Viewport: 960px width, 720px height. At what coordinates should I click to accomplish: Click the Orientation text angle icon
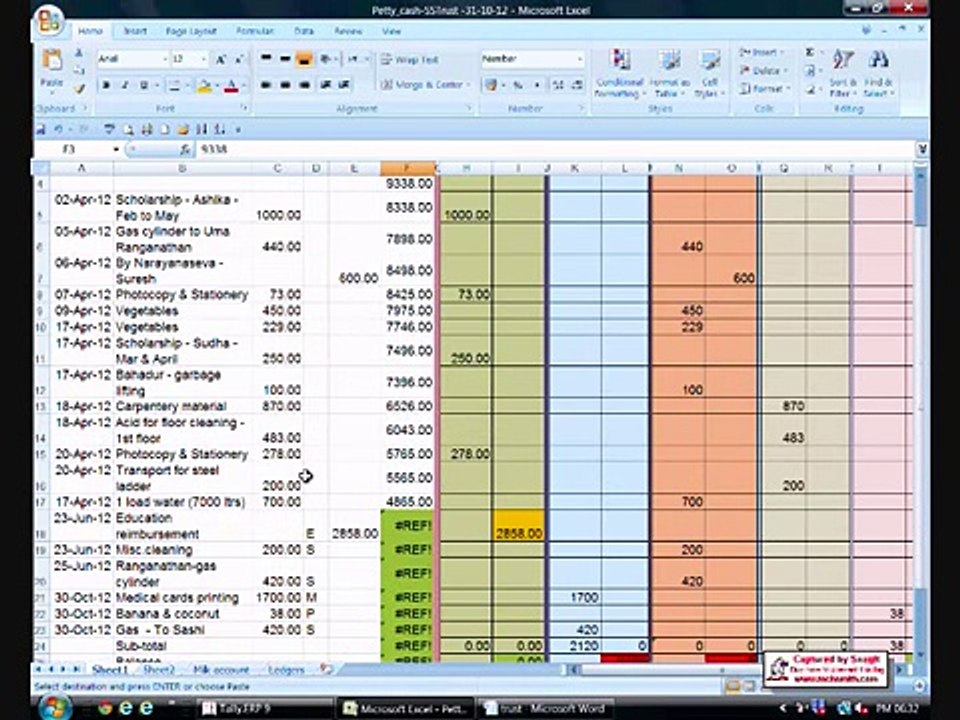326,59
